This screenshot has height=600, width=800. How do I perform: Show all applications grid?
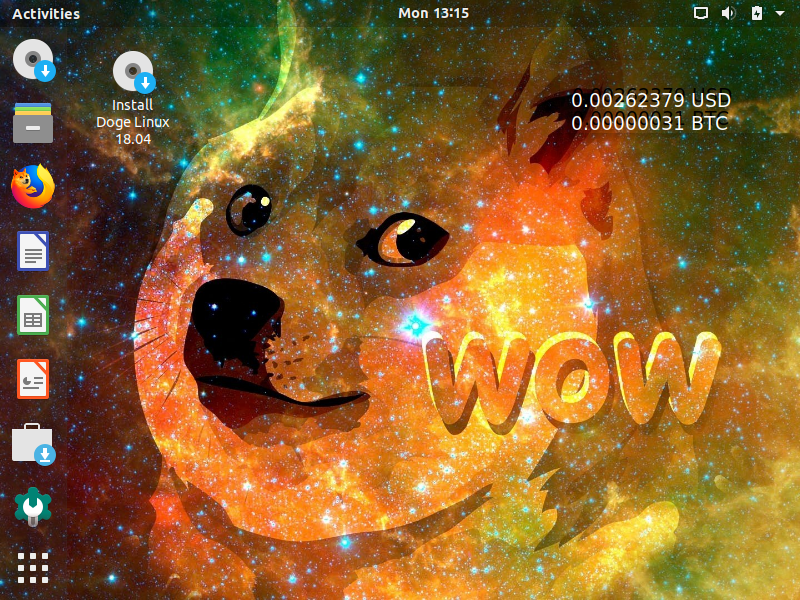tap(33, 567)
